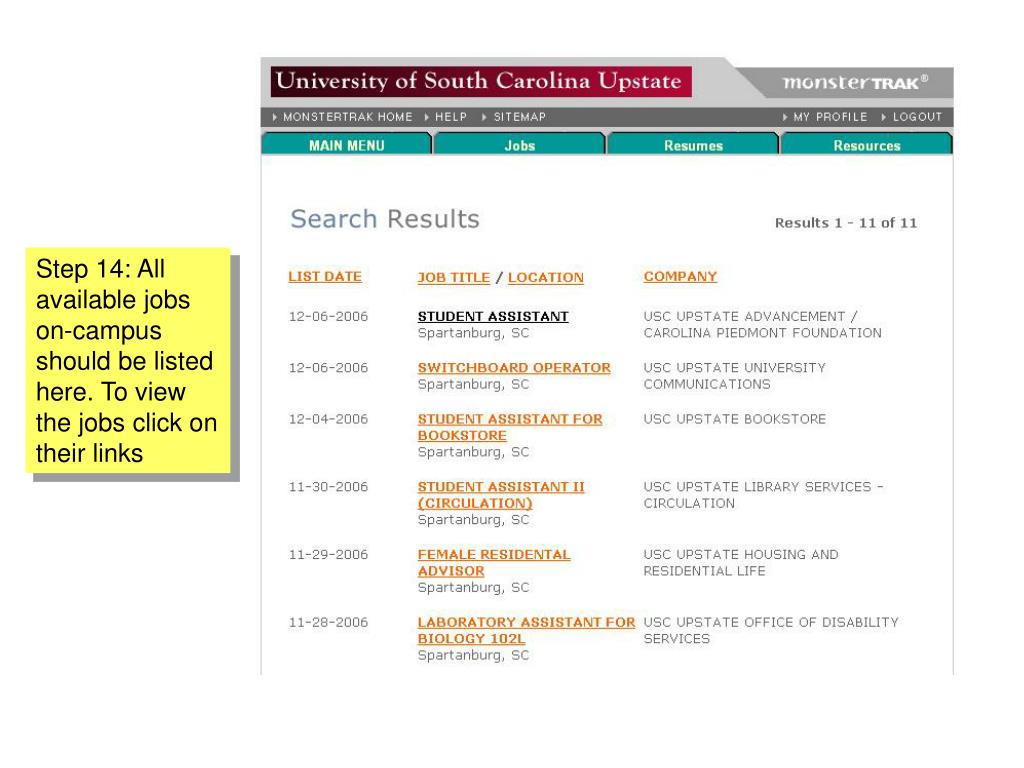Select the 11-28-2006 list date text

coord(328,623)
